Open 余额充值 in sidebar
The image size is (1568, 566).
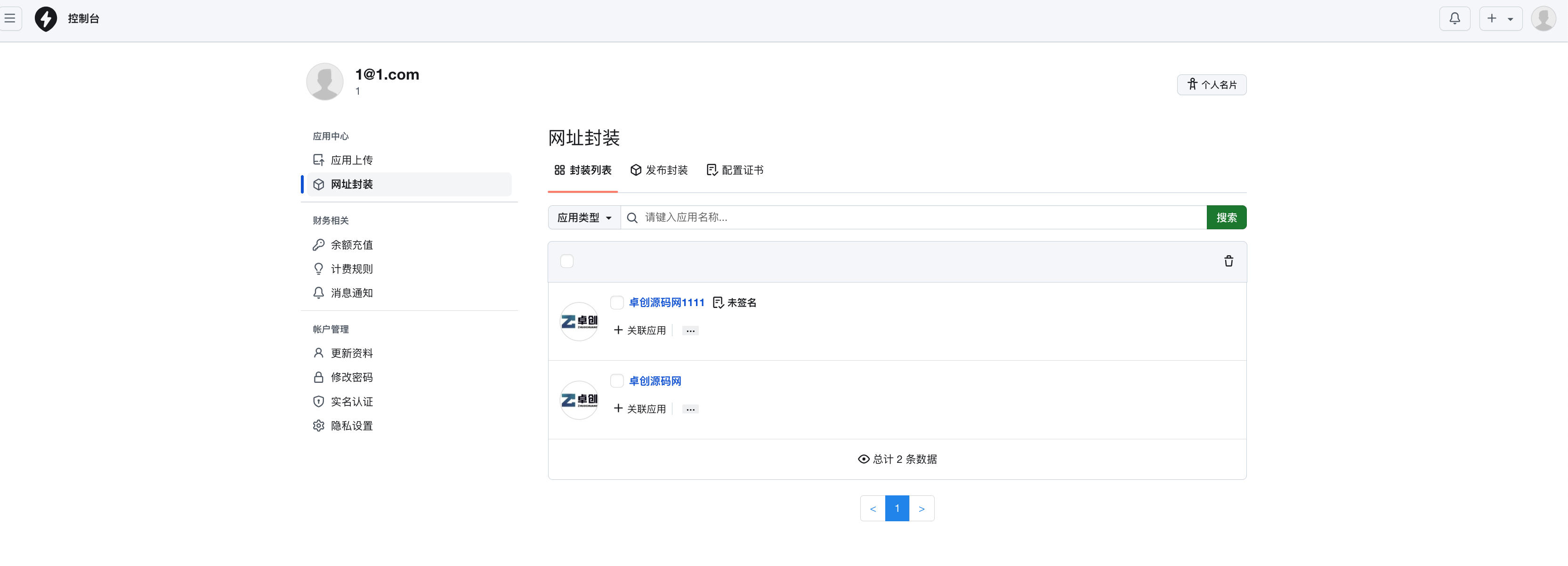point(409,245)
